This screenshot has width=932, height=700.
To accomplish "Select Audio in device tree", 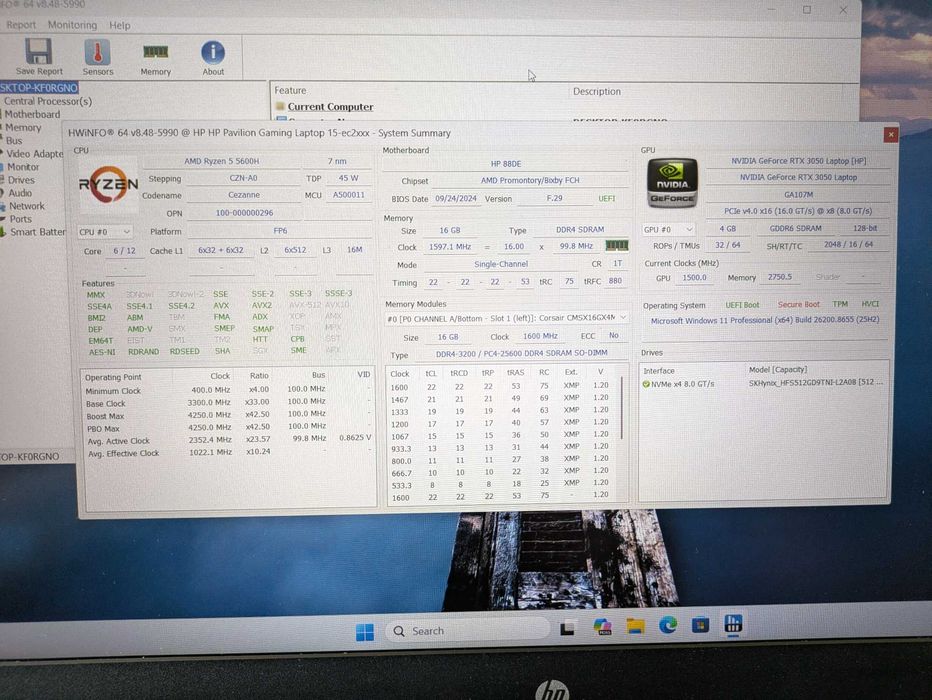I will click(20, 193).
